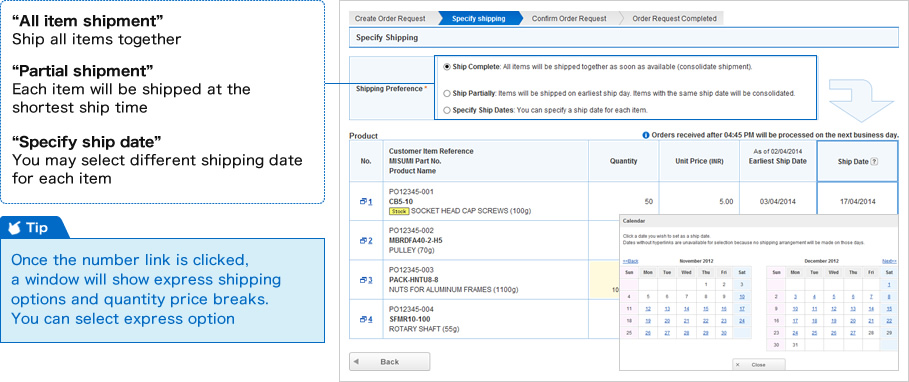
Task: Click part number MBRDFA40-2-H5
Action: (415, 241)
